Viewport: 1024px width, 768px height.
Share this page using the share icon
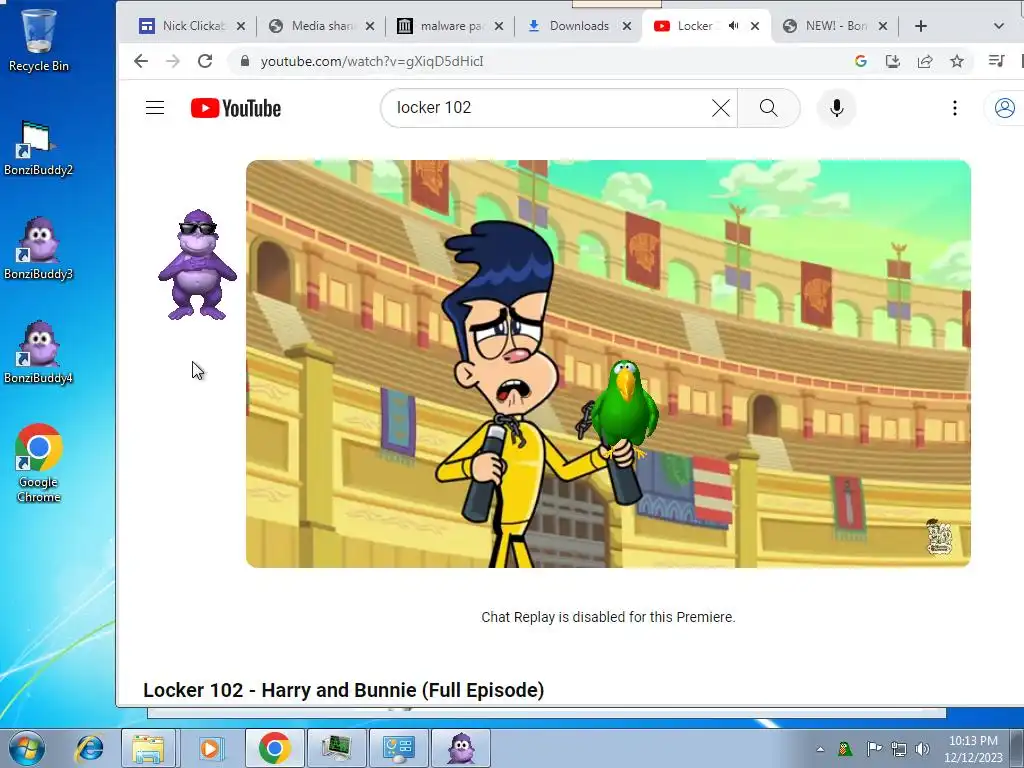tap(925, 61)
